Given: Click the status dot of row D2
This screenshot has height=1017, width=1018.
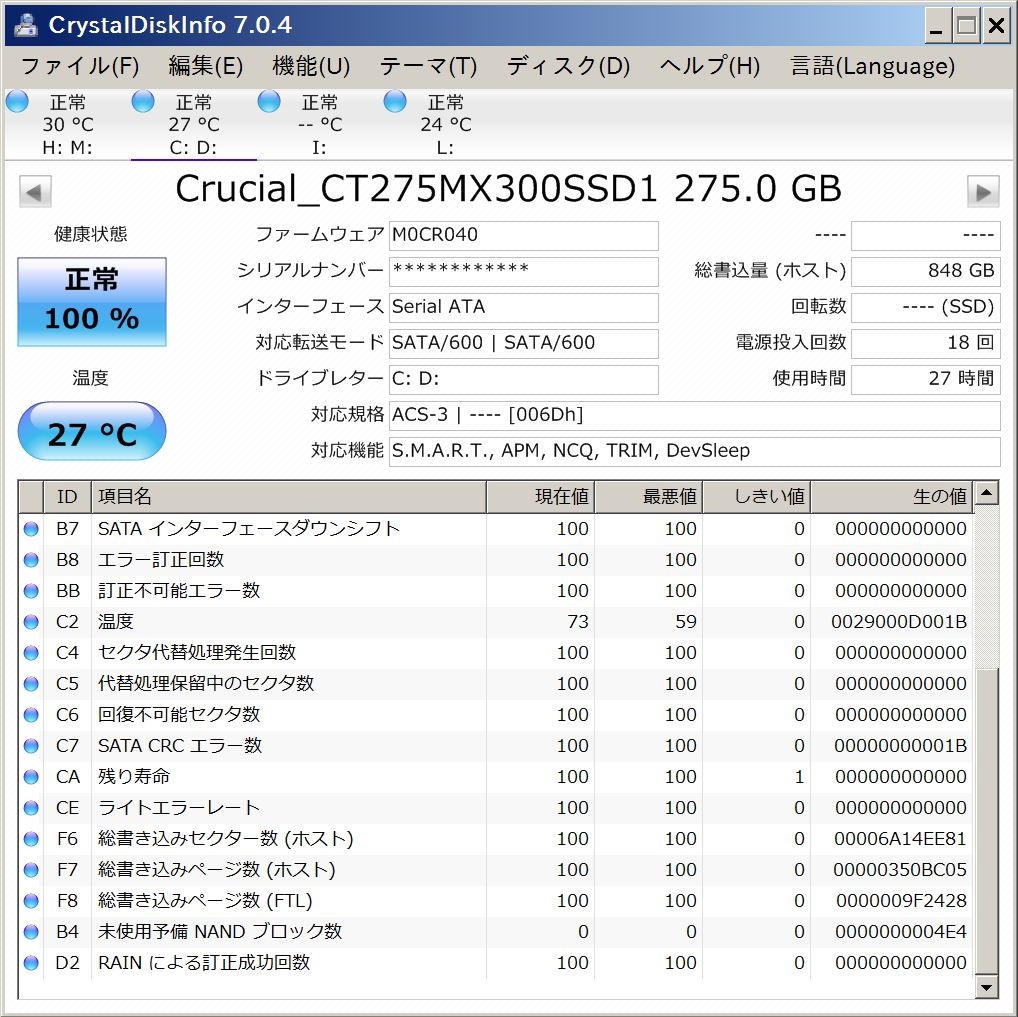Looking at the screenshot, I should (31, 963).
